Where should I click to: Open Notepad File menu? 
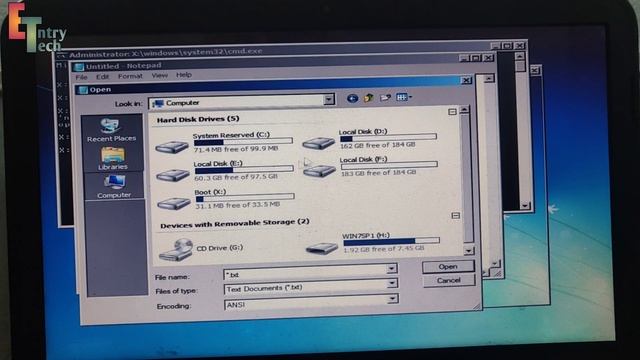point(81,77)
